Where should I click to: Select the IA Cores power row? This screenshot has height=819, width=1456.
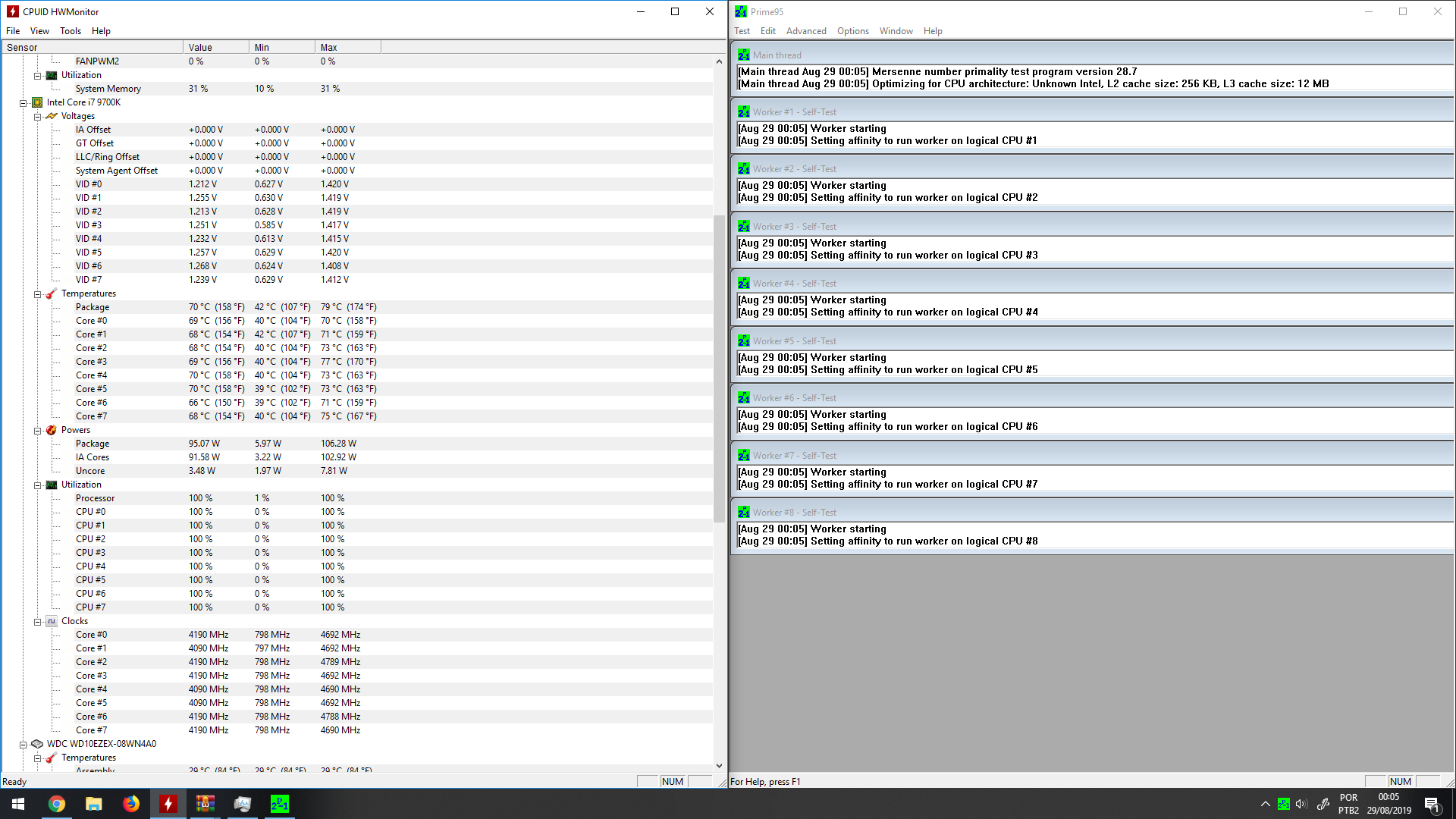(356, 457)
